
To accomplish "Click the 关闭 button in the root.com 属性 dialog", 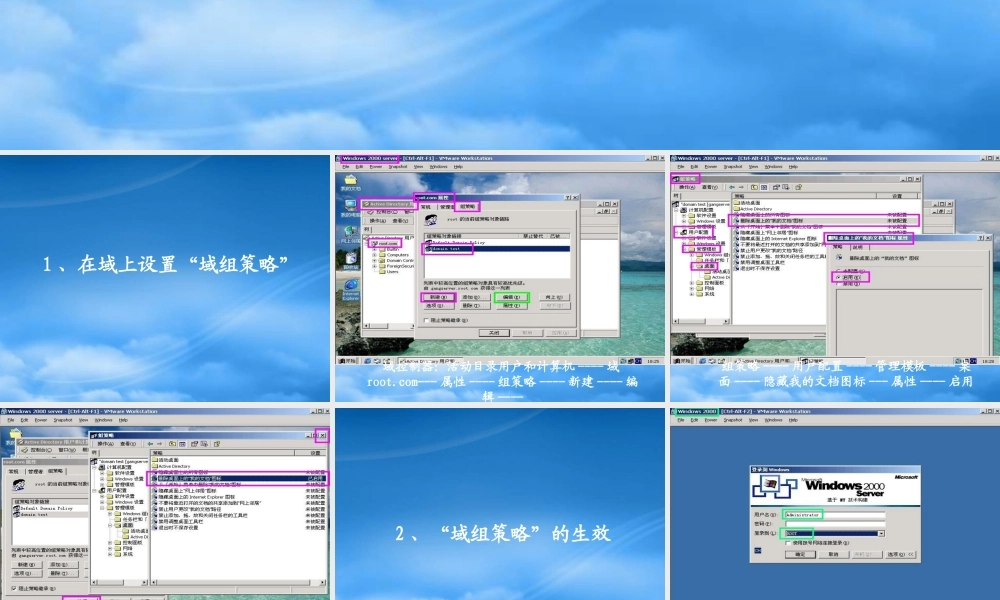I will pyautogui.click(x=494, y=332).
